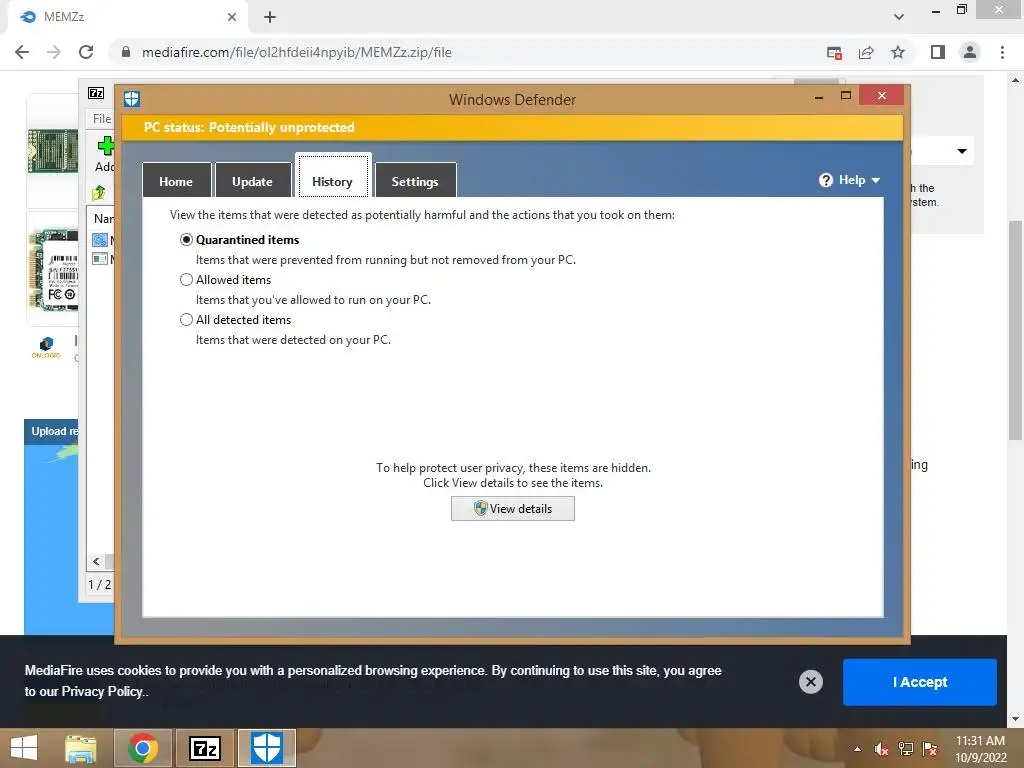Open File Explorer from the taskbar
Image resolution: width=1024 pixels, height=768 pixels.
pos(81,748)
